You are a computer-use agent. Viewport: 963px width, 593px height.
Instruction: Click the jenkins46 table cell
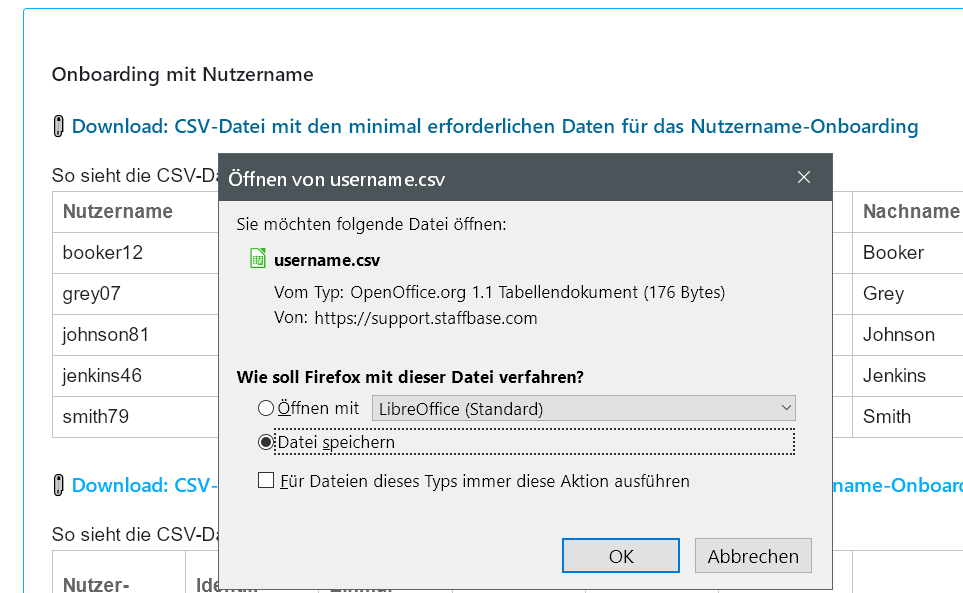pos(102,375)
